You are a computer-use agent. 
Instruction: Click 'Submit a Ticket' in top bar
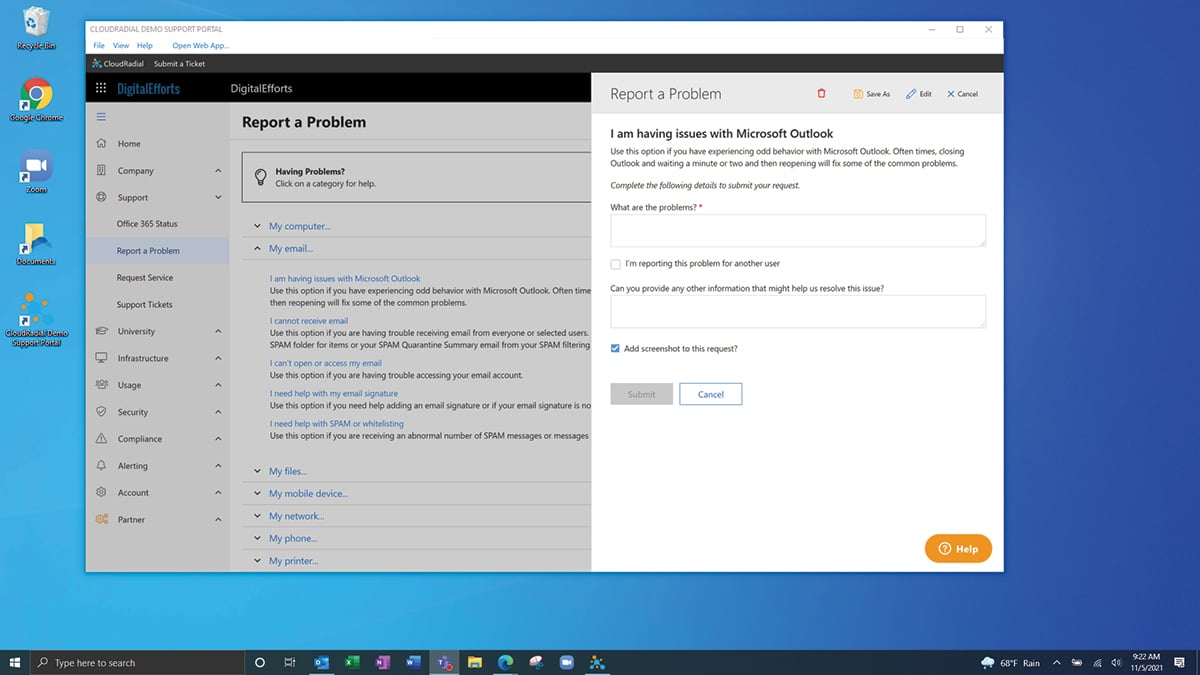pyautogui.click(x=179, y=64)
